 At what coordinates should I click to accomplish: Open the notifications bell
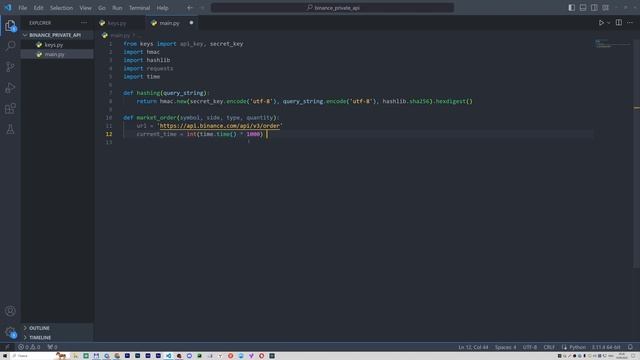point(630,347)
